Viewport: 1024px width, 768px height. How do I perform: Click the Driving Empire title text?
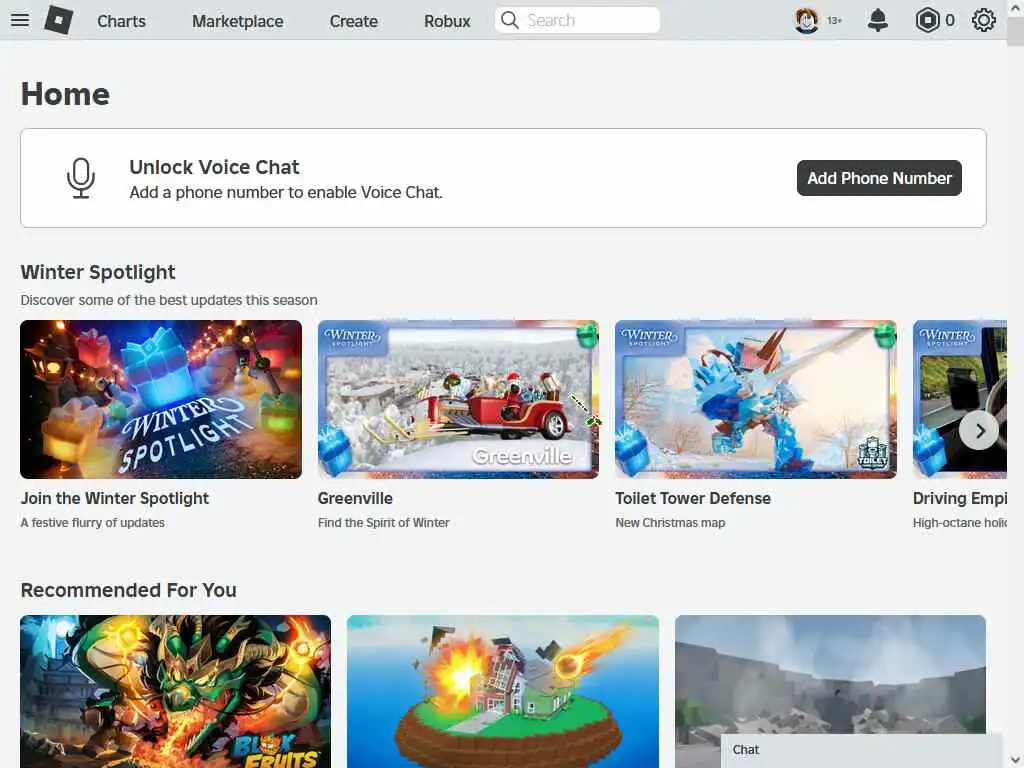click(x=960, y=498)
